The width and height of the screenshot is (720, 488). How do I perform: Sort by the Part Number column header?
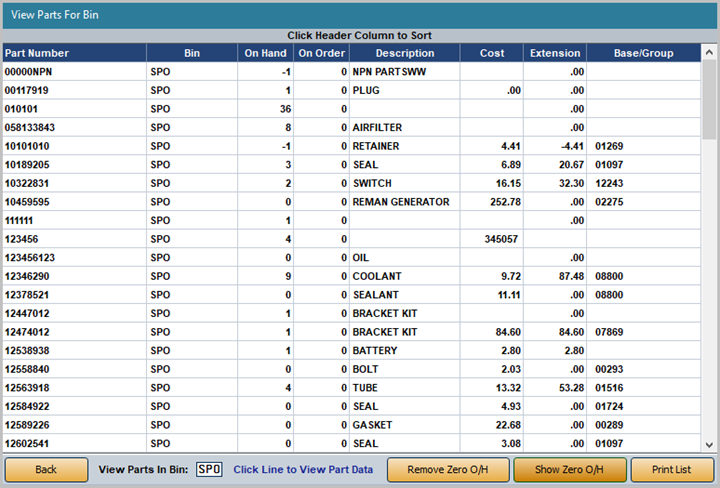(74, 53)
